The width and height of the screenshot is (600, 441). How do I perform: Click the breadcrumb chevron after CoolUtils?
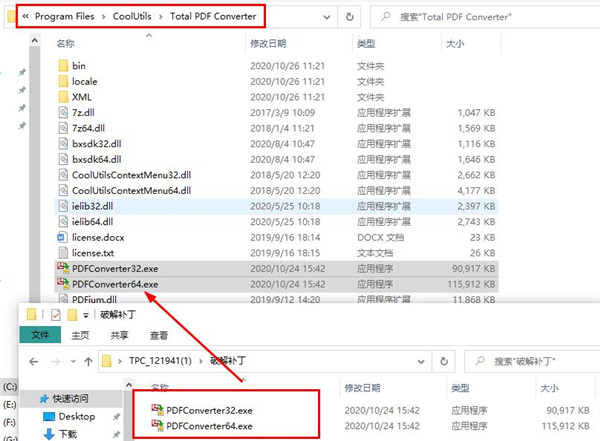point(161,16)
